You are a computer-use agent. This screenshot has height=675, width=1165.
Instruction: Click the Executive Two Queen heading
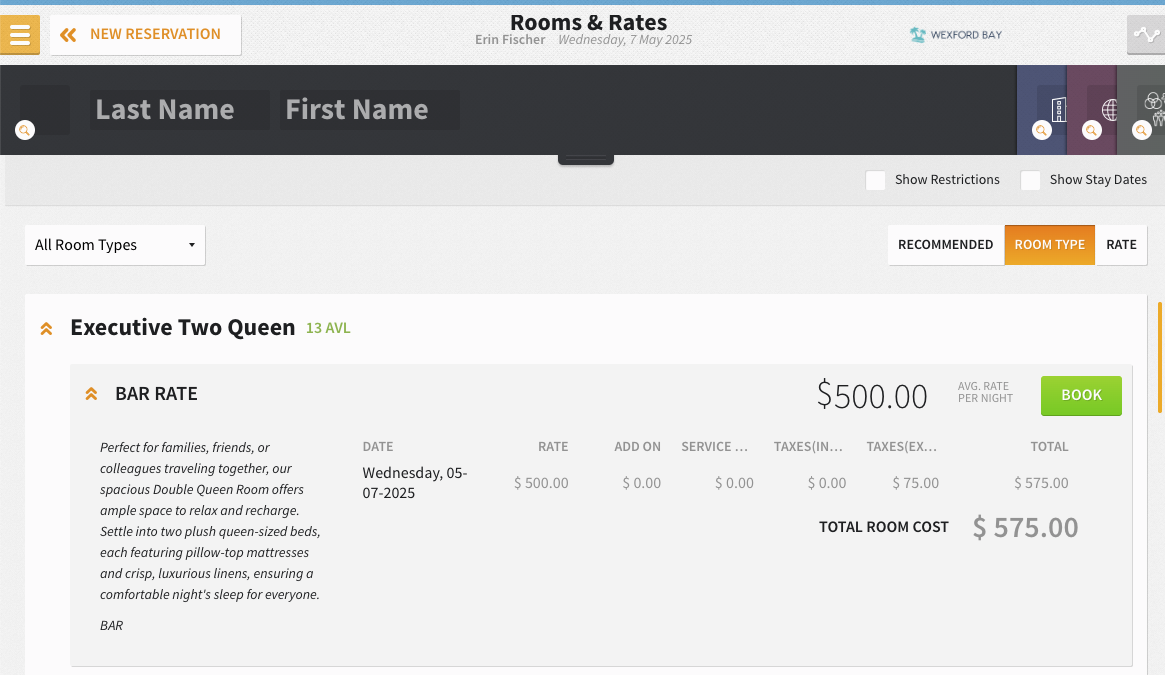[183, 327]
